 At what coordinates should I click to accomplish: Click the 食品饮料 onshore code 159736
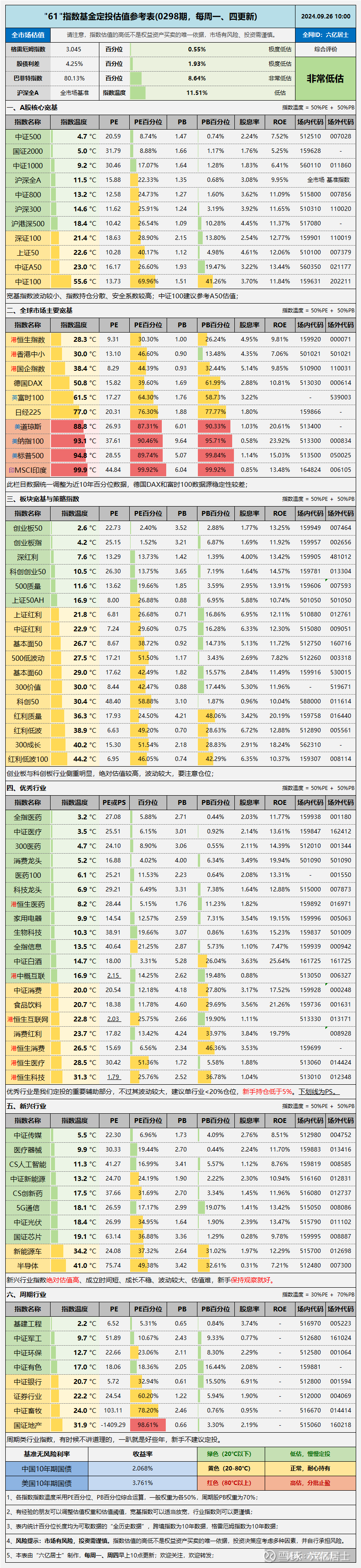pos(310,1004)
